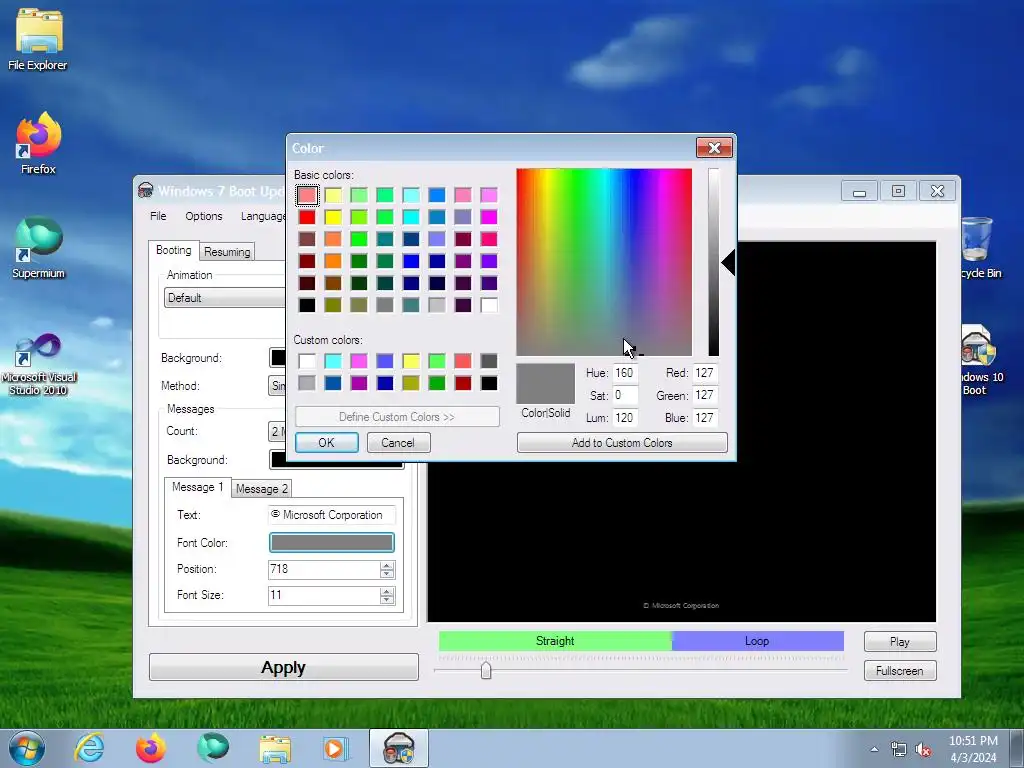Click the Hue value field
Image resolution: width=1024 pixels, height=768 pixels.
click(x=625, y=373)
